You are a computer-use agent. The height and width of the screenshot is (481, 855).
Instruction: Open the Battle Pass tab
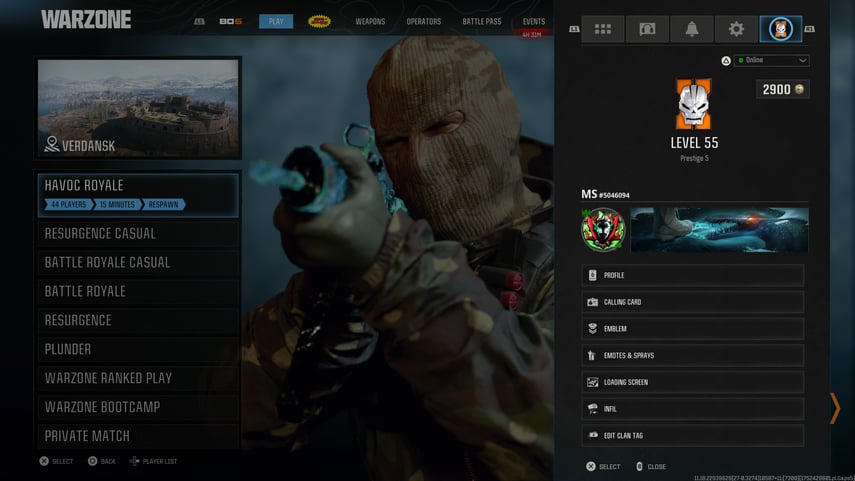[481, 21]
